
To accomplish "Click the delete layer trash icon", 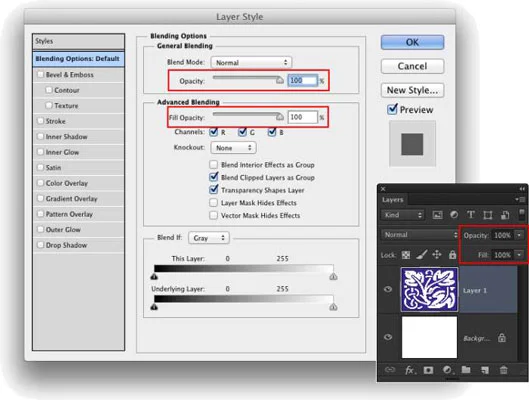I will pos(503,370).
